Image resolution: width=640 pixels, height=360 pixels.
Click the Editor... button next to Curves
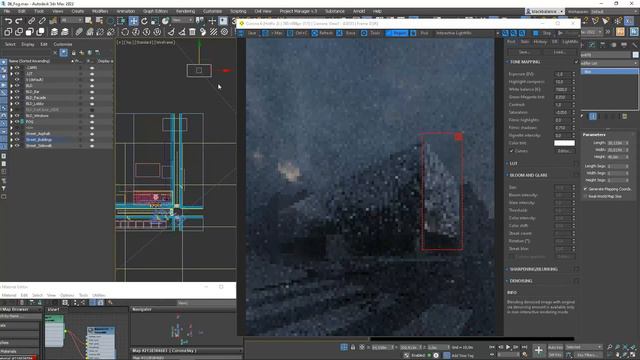[x=564, y=151]
